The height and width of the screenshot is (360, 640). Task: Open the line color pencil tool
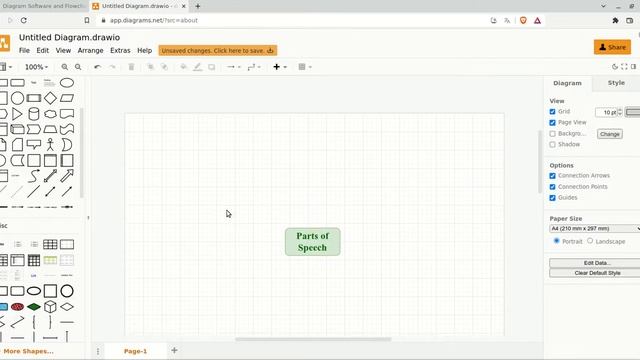198,67
